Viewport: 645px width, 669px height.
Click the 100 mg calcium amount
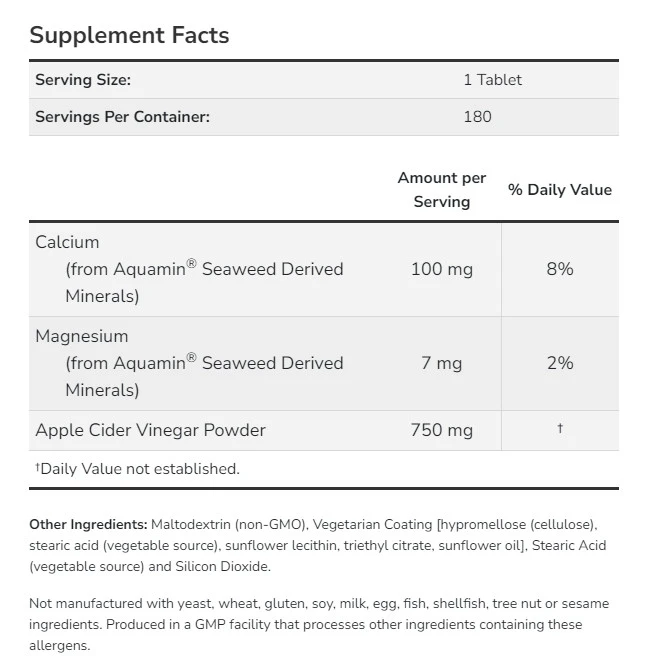pyautogui.click(x=442, y=269)
